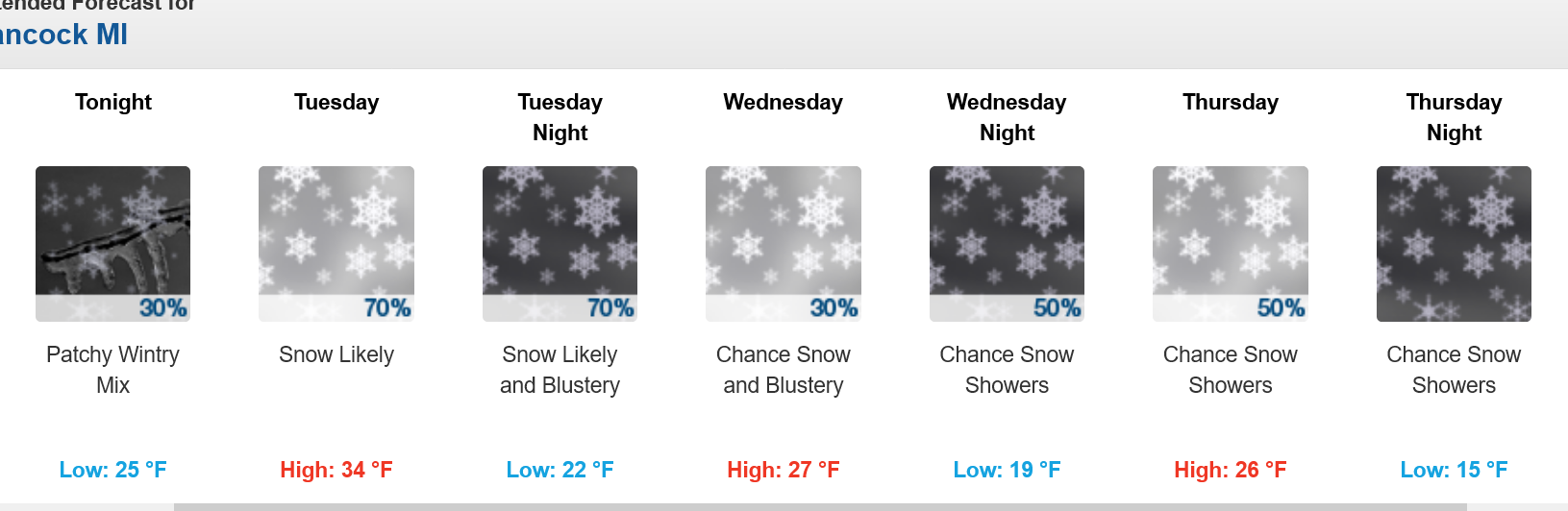Click the Tonight wintry mix icon
The height and width of the screenshot is (511, 1568).
coord(112,244)
